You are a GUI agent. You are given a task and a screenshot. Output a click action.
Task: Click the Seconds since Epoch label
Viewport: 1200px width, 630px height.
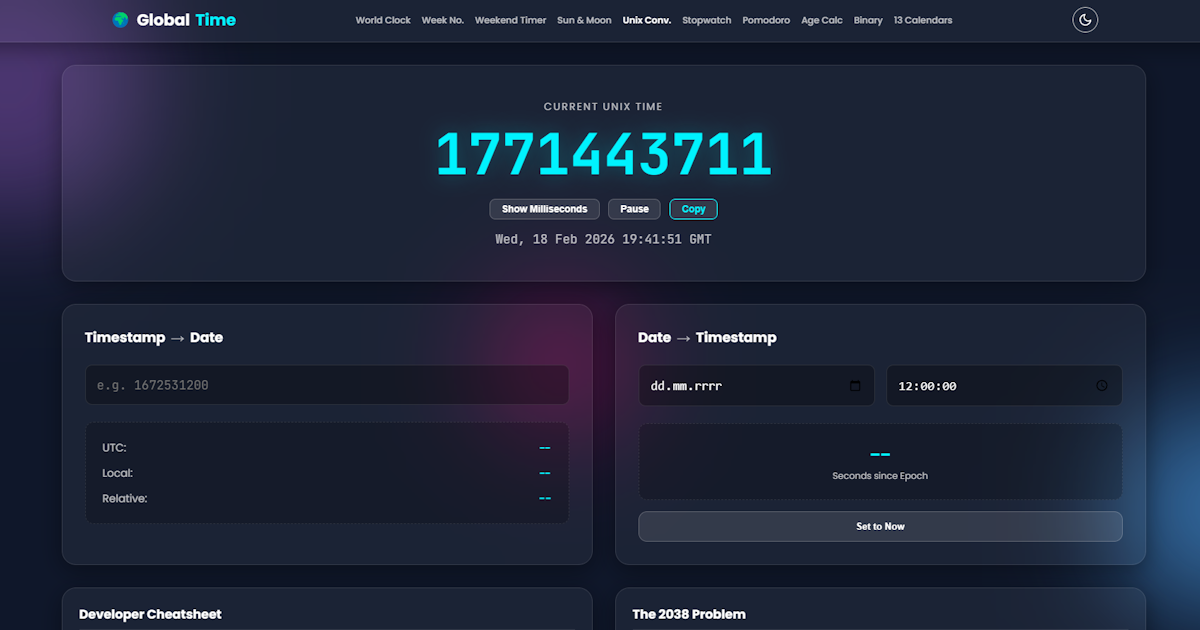pyautogui.click(x=880, y=476)
